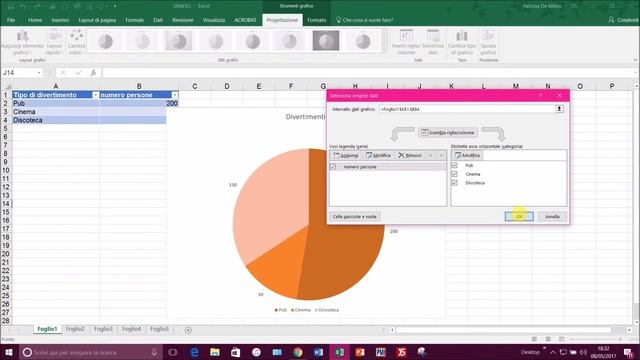Uncheck the numero persone series checkbox
The image size is (640, 360).
(x=333, y=167)
